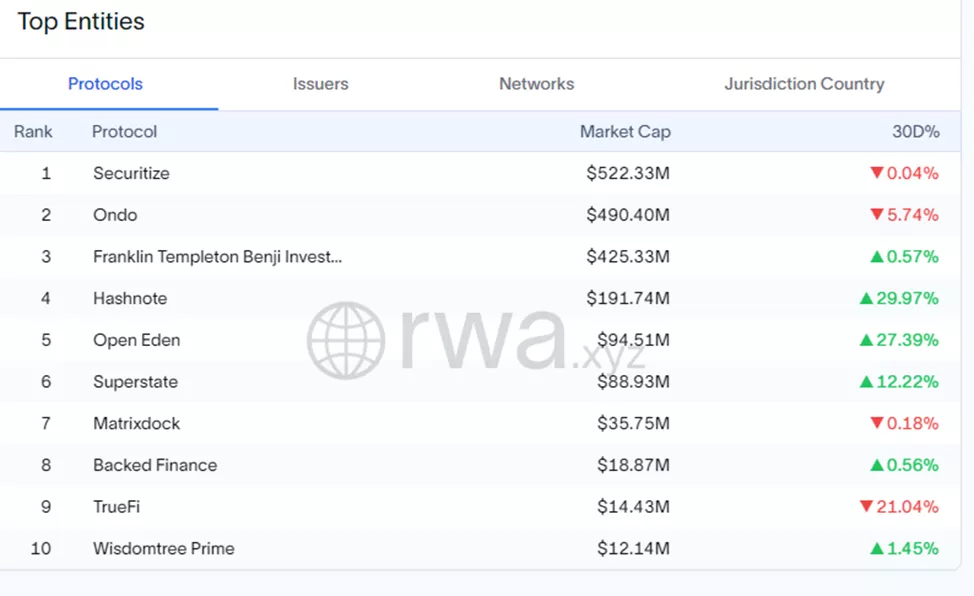Viewport: 974px width, 596px height.
Task: Open the Ondo protocol entry
Action: tap(115, 215)
